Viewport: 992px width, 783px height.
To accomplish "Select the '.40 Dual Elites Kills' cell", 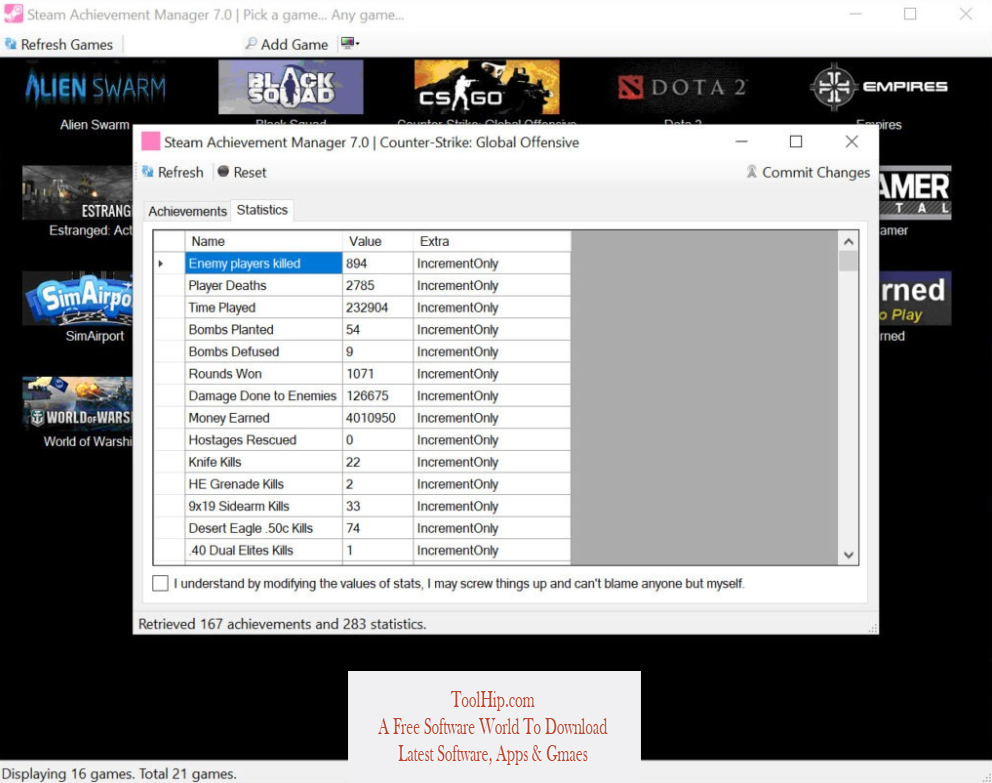I will (263, 550).
